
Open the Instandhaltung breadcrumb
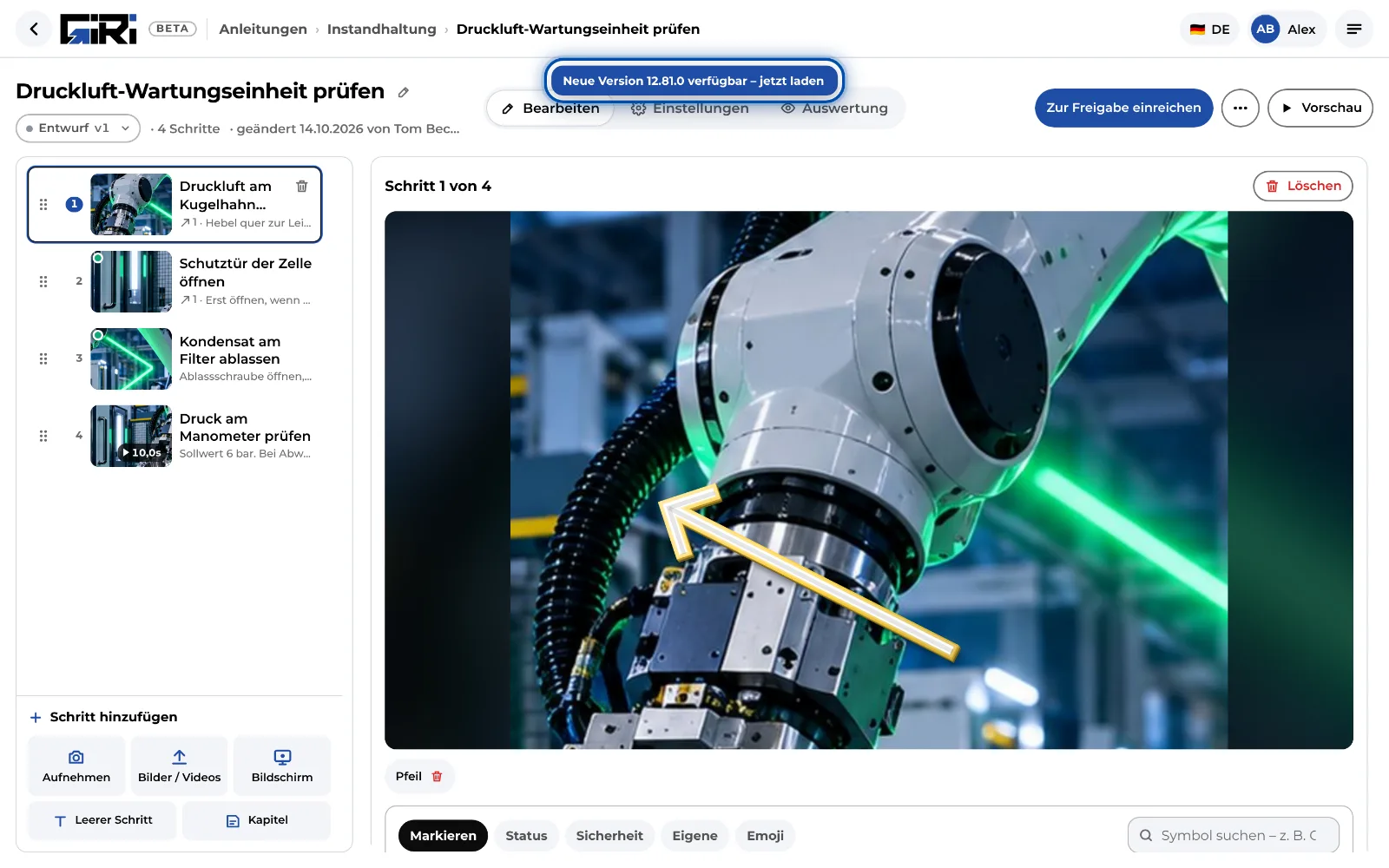point(382,29)
